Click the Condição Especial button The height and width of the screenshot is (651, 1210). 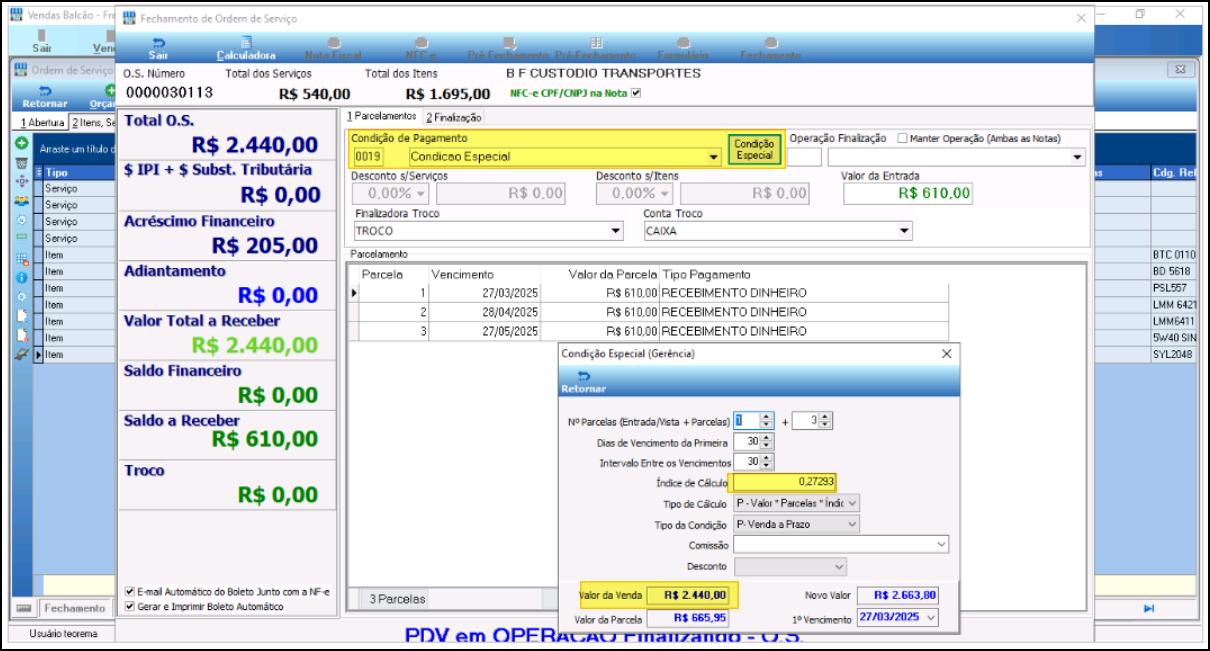[x=754, y=150]
